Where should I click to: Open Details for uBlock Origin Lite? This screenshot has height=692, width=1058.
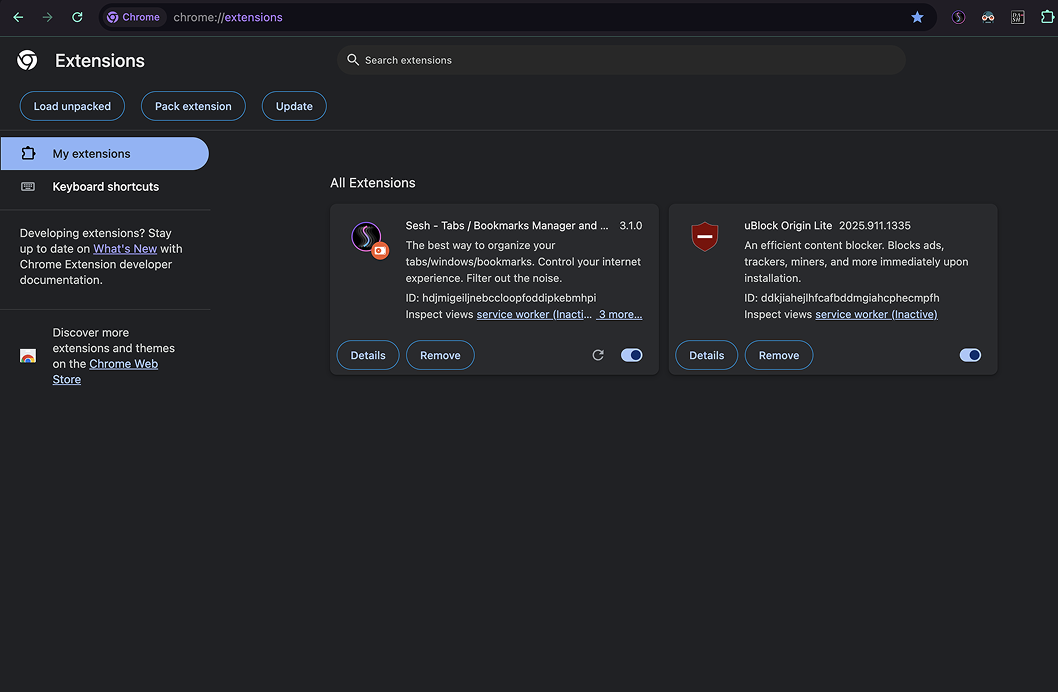[x=706, y=355]
